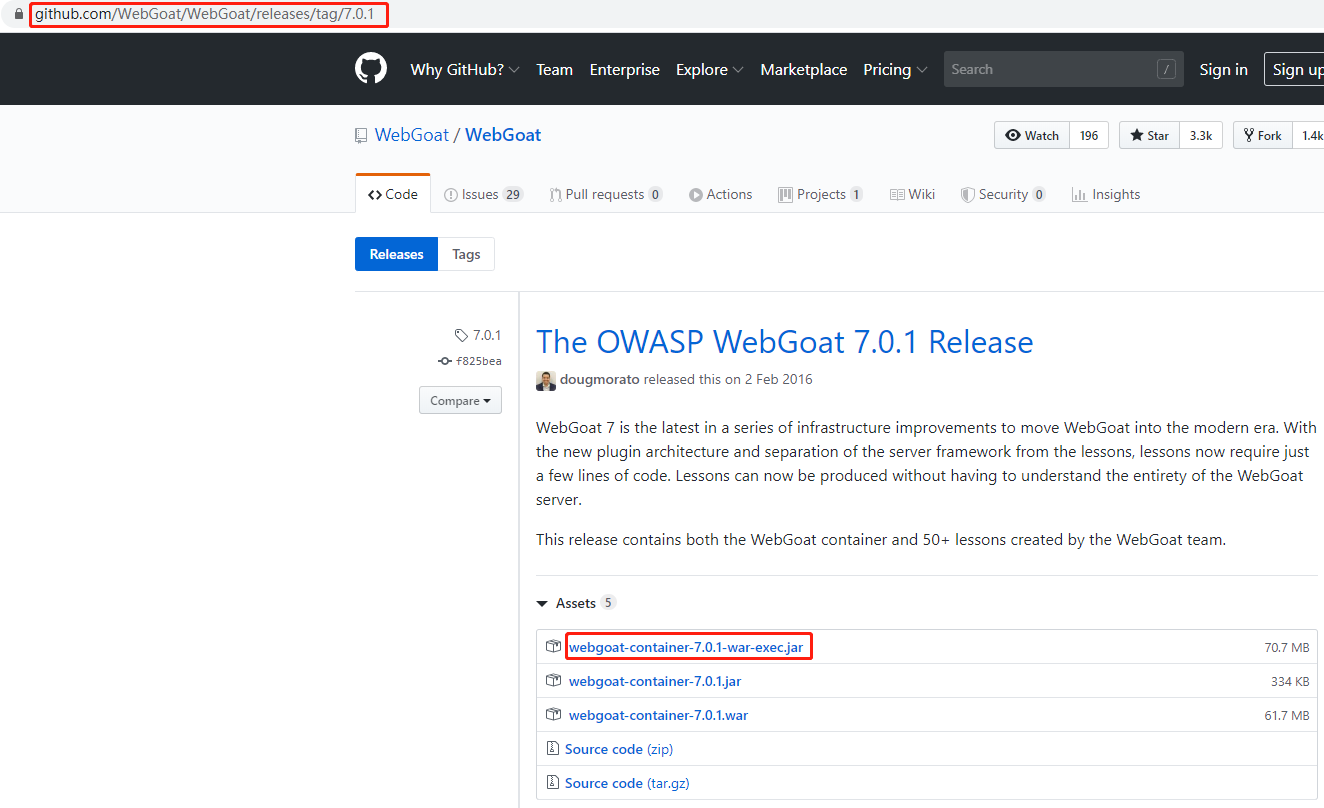Click archive icon beside Source code (tar.gz)
Viewport: 1324px width, 808px height.
[x=553, y=783]
